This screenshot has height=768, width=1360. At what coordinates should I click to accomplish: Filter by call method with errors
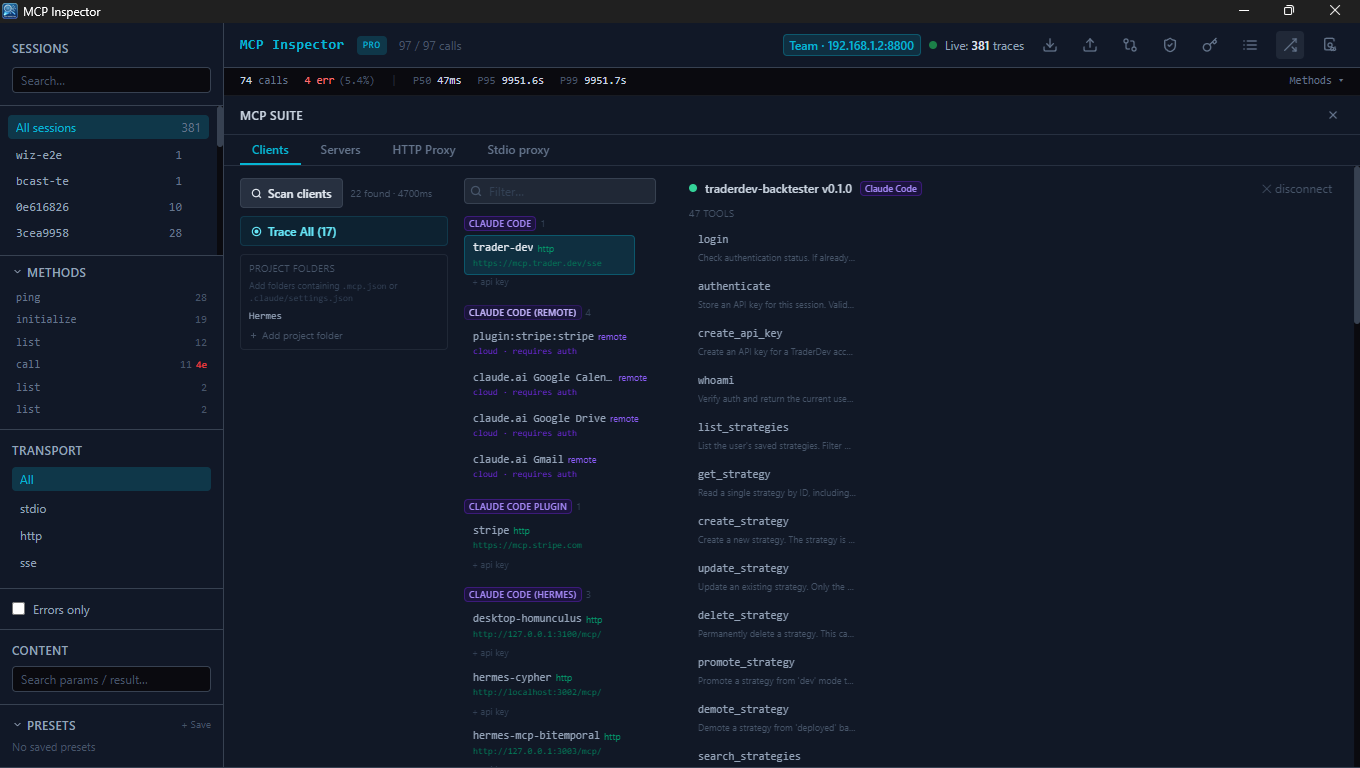click(x=111, y=364)
